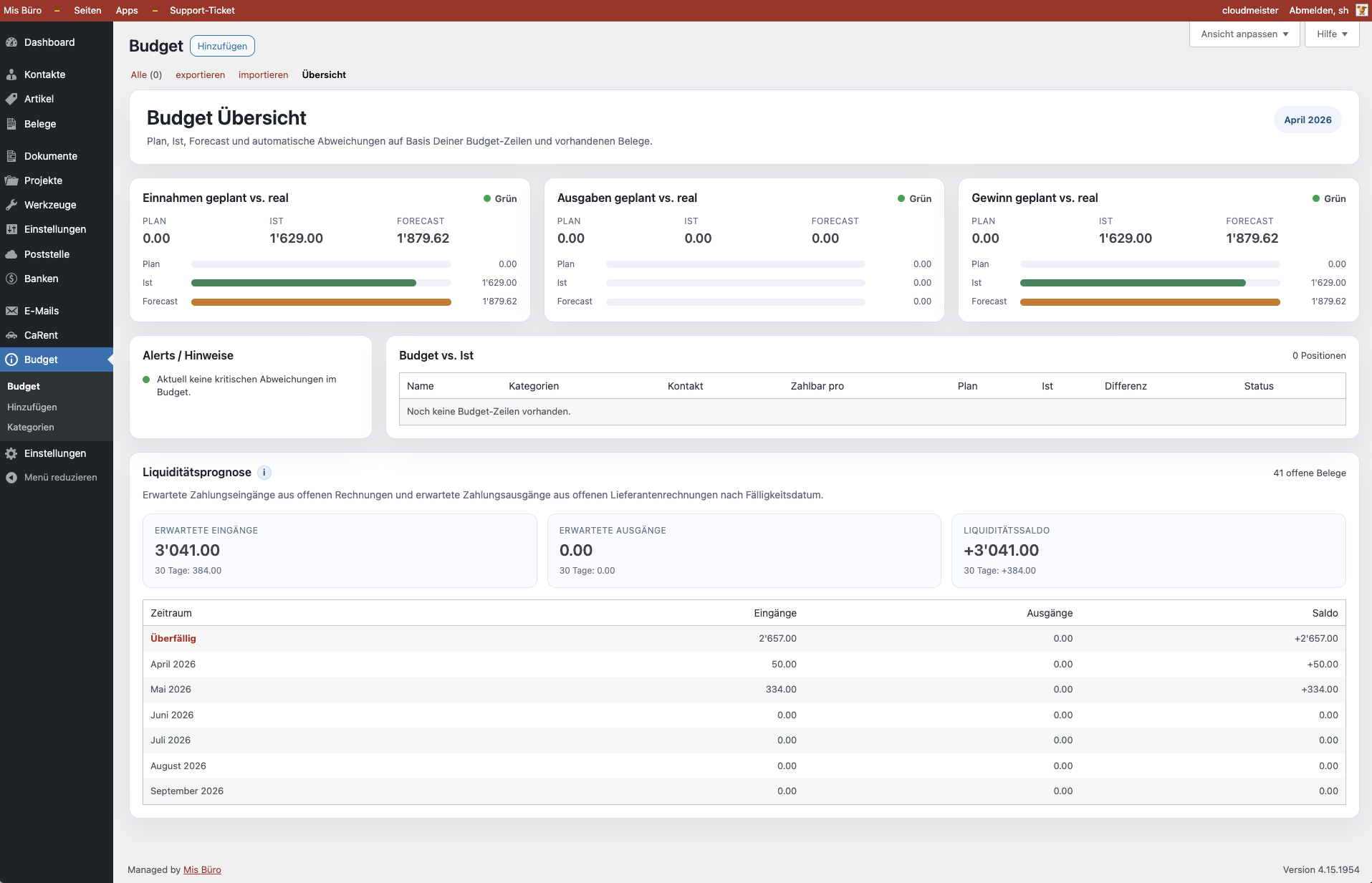Open the Hilfe dropdown
Image resolution: width=1372 pixels, height=883 pixels.
(1332, 34)
